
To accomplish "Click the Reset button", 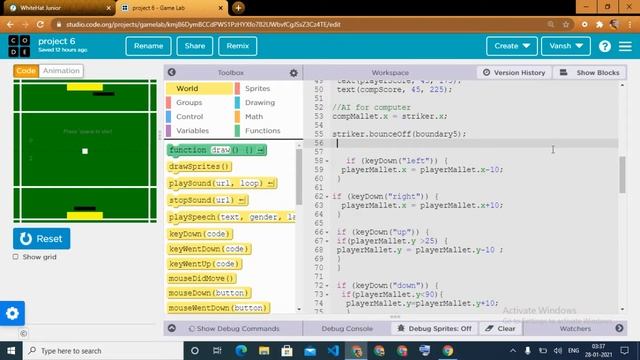I will point(42,239).
